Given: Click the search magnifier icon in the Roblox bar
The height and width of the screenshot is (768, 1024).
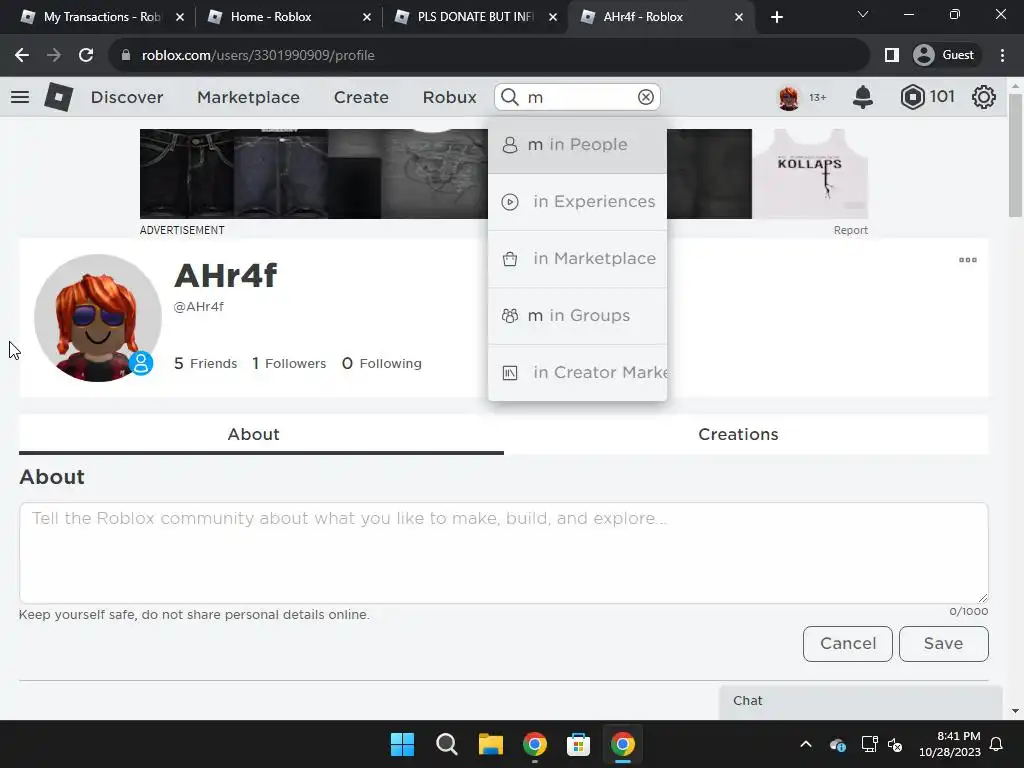Looking at the screenshot, I should click(x=510, y=97).
